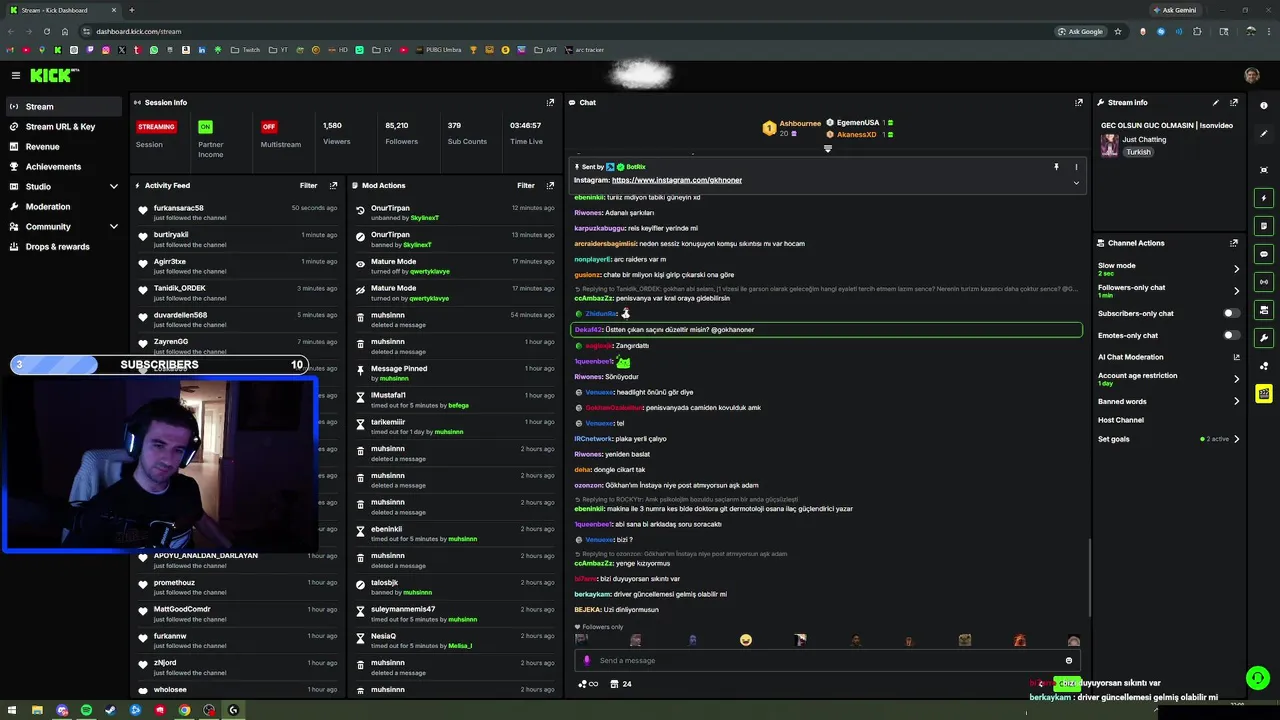Open user profile avatar menu
Image resolution: width=1280 pixels, height=720 pixels.
click(x=1252, y=75)
